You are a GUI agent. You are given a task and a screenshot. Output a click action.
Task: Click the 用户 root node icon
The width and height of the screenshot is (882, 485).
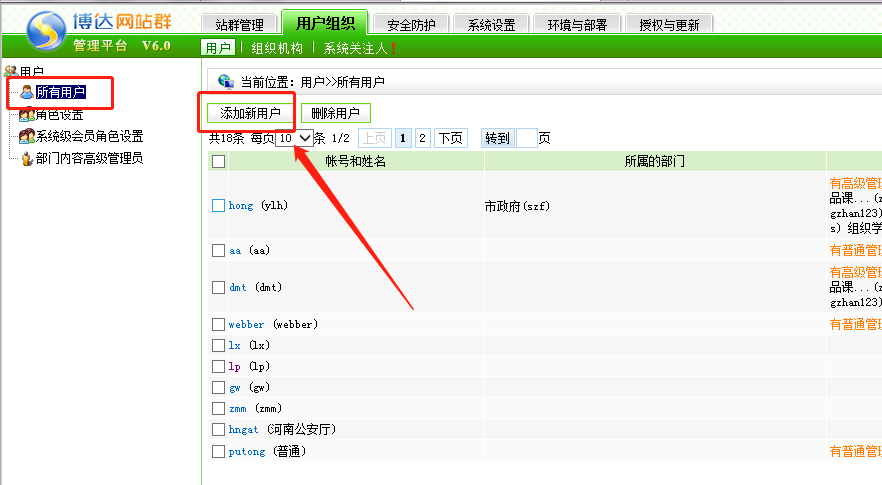pos(11,72)
